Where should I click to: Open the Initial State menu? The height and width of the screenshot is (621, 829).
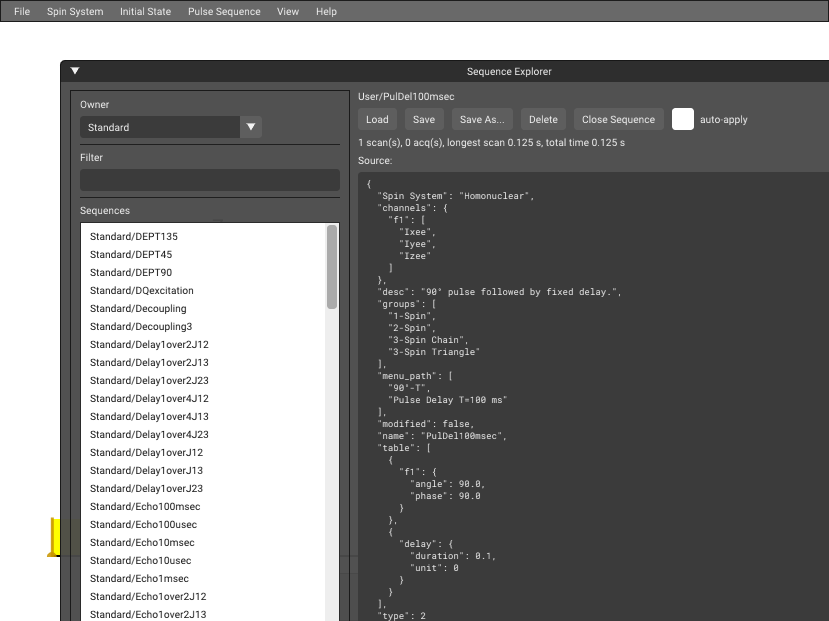145,11
